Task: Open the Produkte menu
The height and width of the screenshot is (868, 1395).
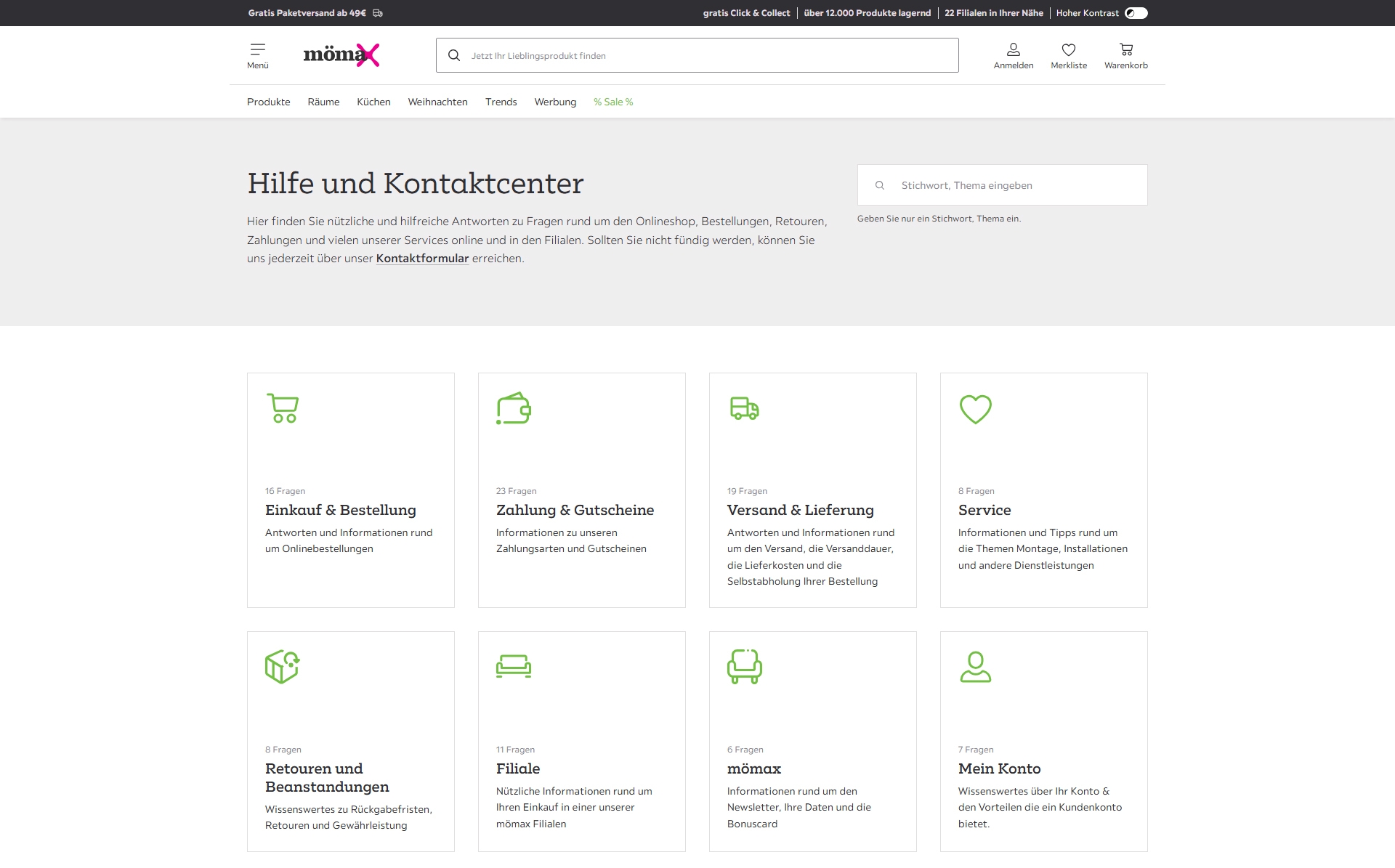Action: 269,102
